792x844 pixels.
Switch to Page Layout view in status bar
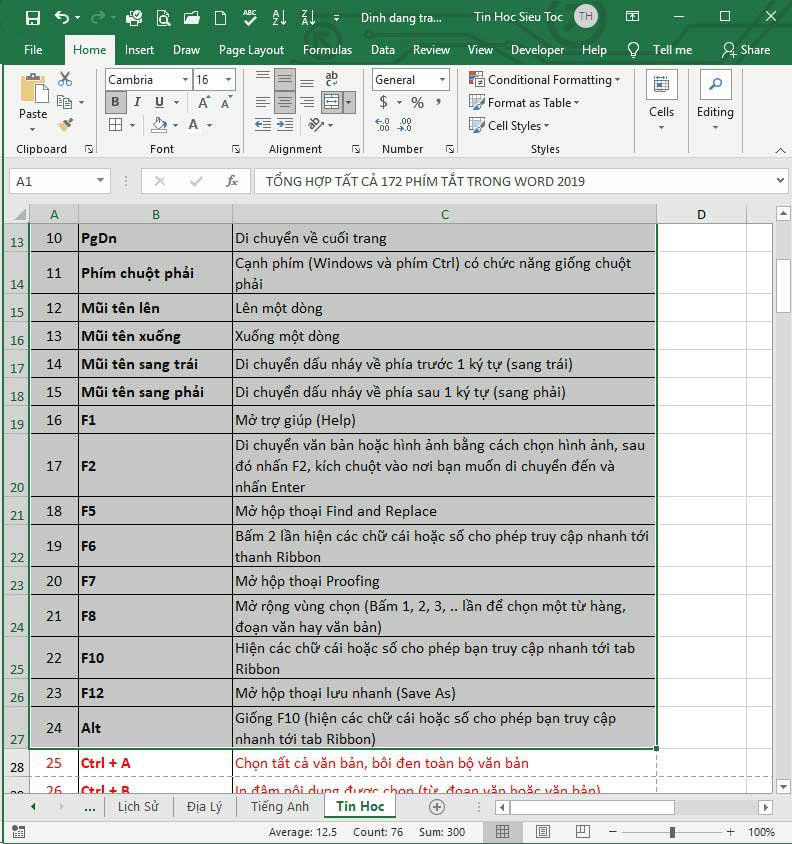pyautogui.click(x=543, y=832)
